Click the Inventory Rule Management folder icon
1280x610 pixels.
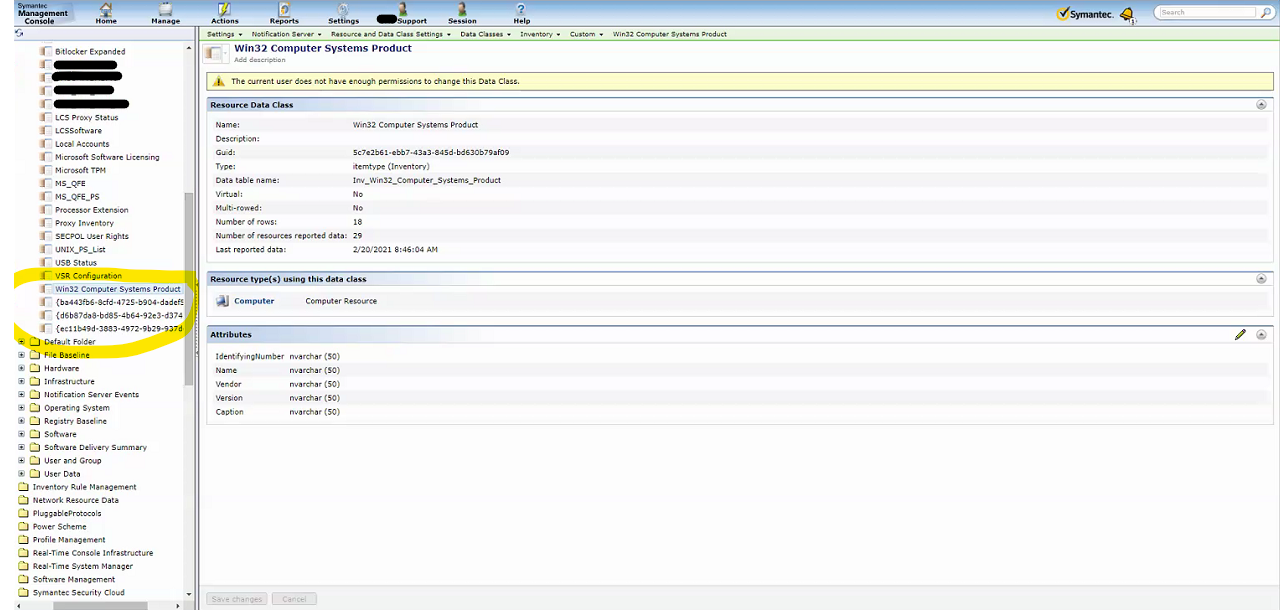tap(24, 487)
